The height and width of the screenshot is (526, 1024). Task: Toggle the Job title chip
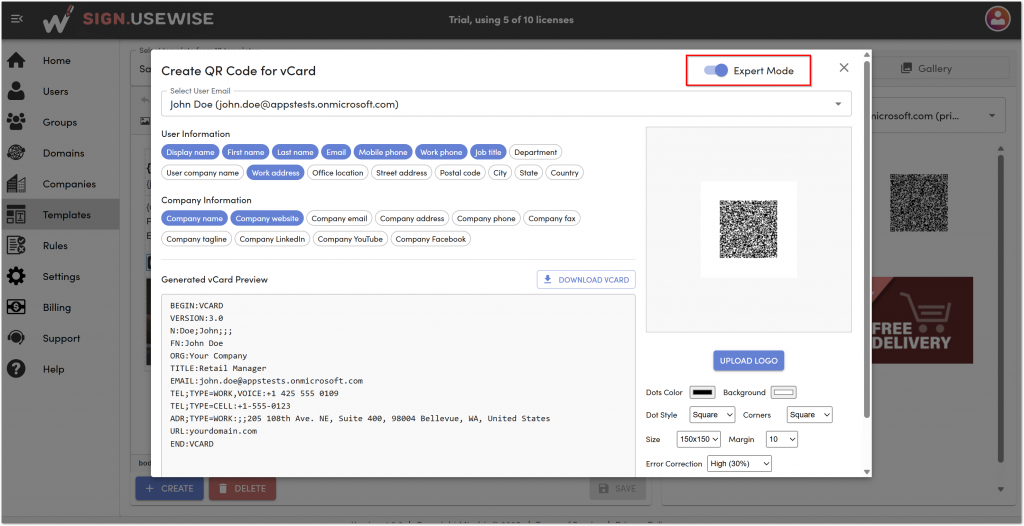point(488,152)
